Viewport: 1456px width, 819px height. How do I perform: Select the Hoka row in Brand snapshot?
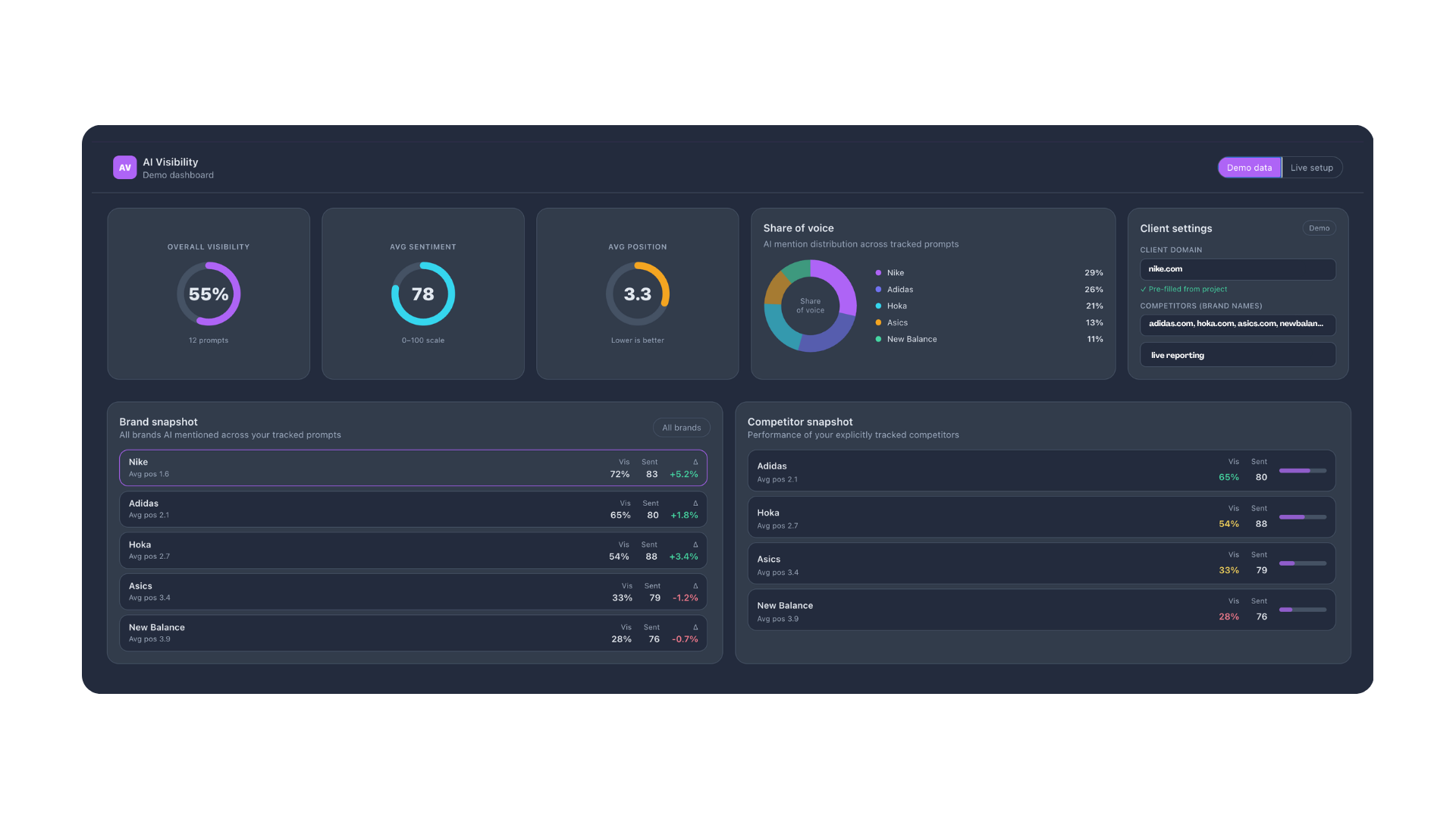coord(413,551)
